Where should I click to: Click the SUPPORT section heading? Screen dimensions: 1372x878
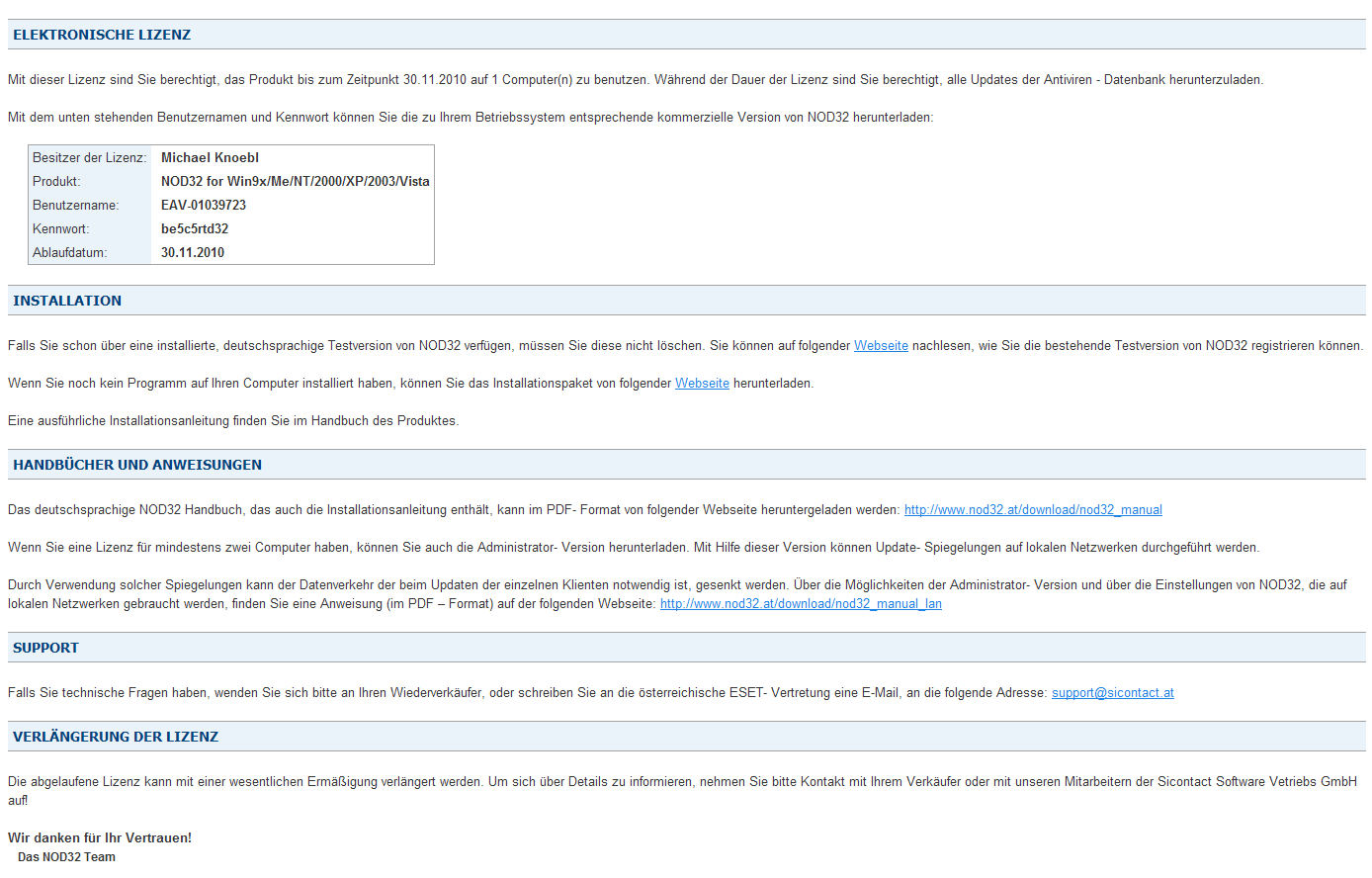pyautogui.click(x=45, y=648)
